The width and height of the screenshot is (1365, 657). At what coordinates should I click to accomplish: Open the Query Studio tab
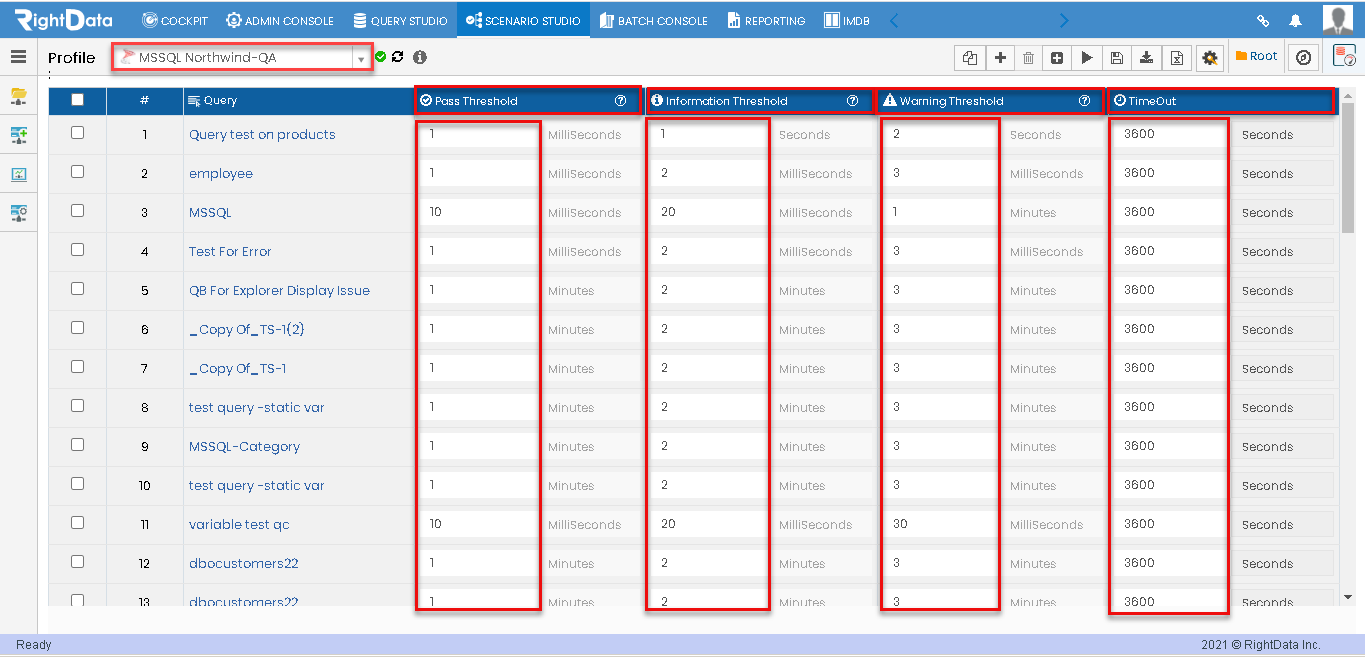click(x=400, y=20)
